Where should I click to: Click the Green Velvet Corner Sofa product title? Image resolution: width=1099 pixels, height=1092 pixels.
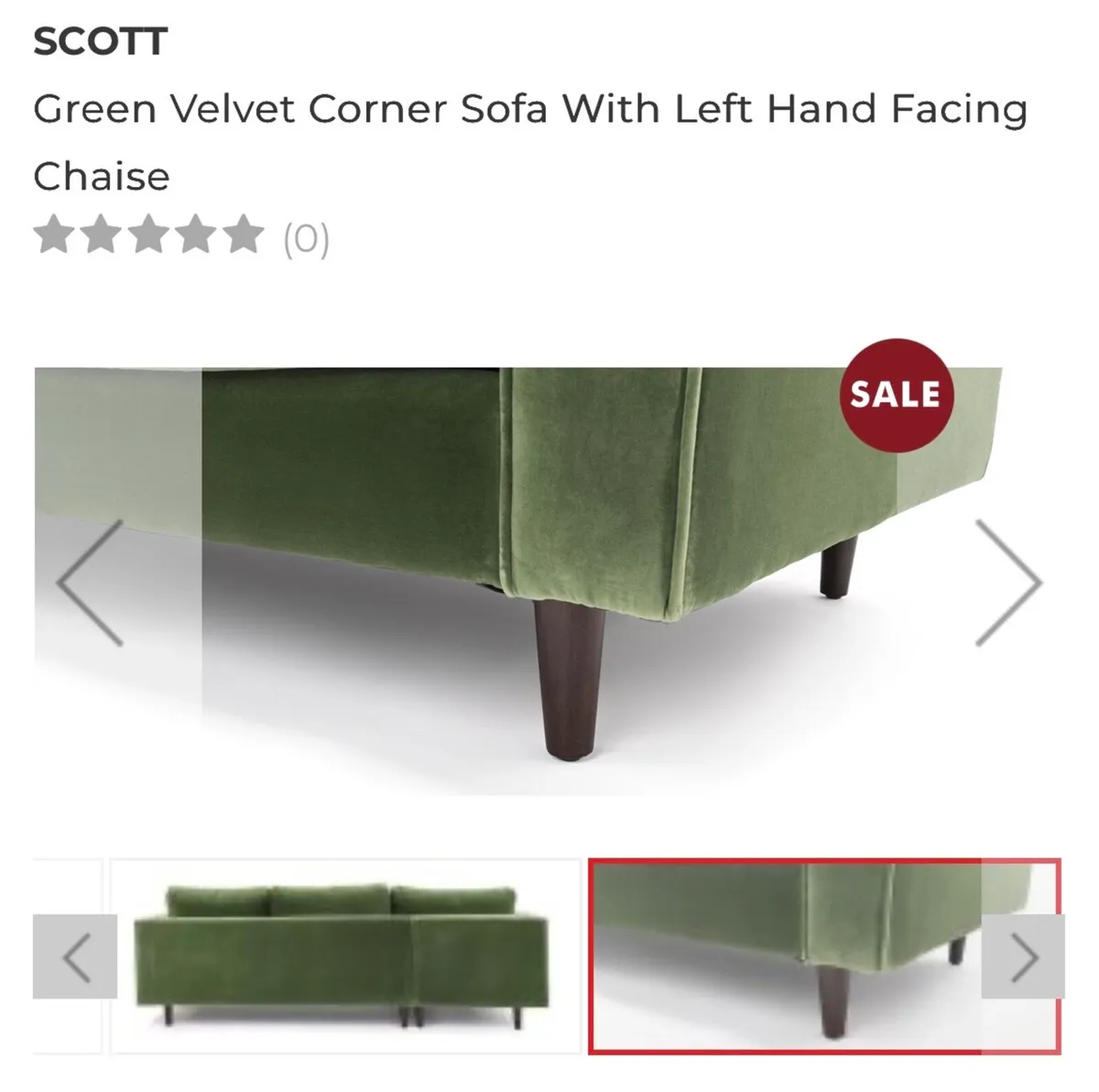pyautogui.click(x=530, y=142)
